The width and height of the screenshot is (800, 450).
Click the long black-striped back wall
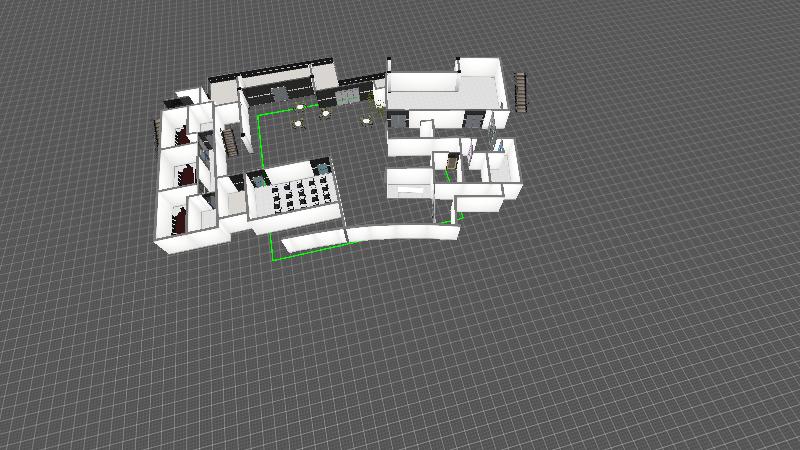[280, 72]
